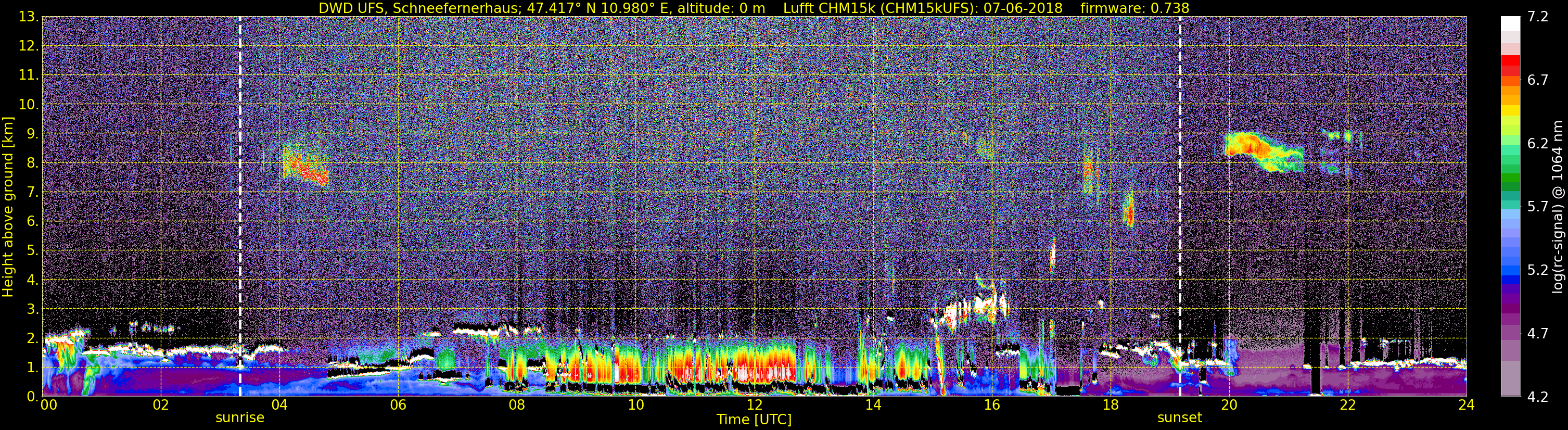Pick the red band of the colorbar
This screenshot has height=430, width=1568.
pyautogui.click(x=1510, y=65)
